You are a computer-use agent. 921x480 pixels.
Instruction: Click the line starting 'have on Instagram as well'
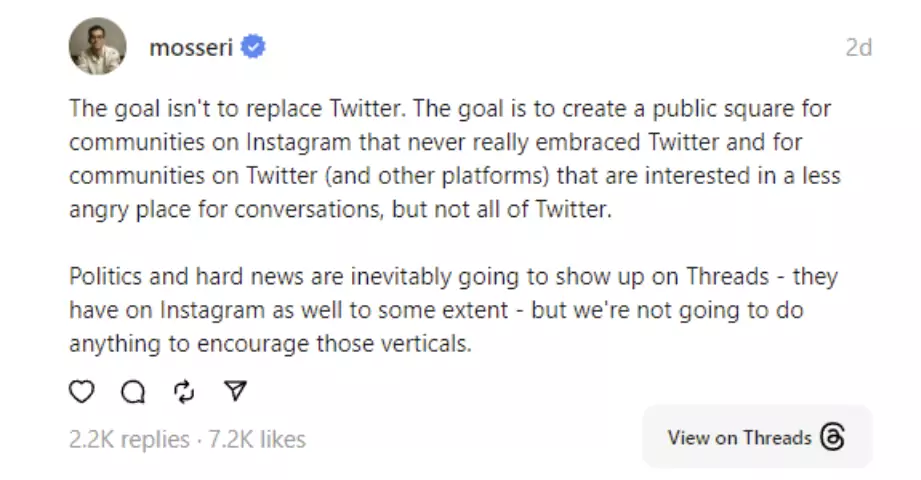pyautogui.click(x=436, y=310)
